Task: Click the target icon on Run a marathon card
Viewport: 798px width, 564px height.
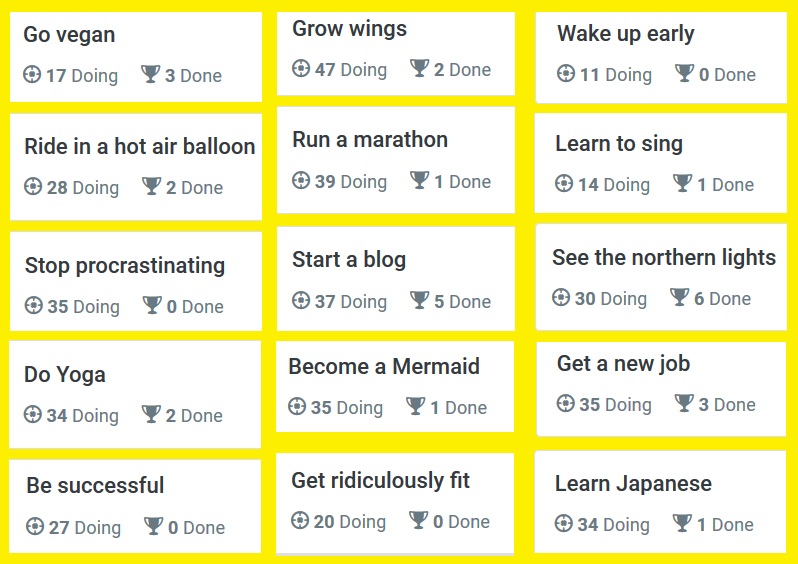Action: click(301, 180)
